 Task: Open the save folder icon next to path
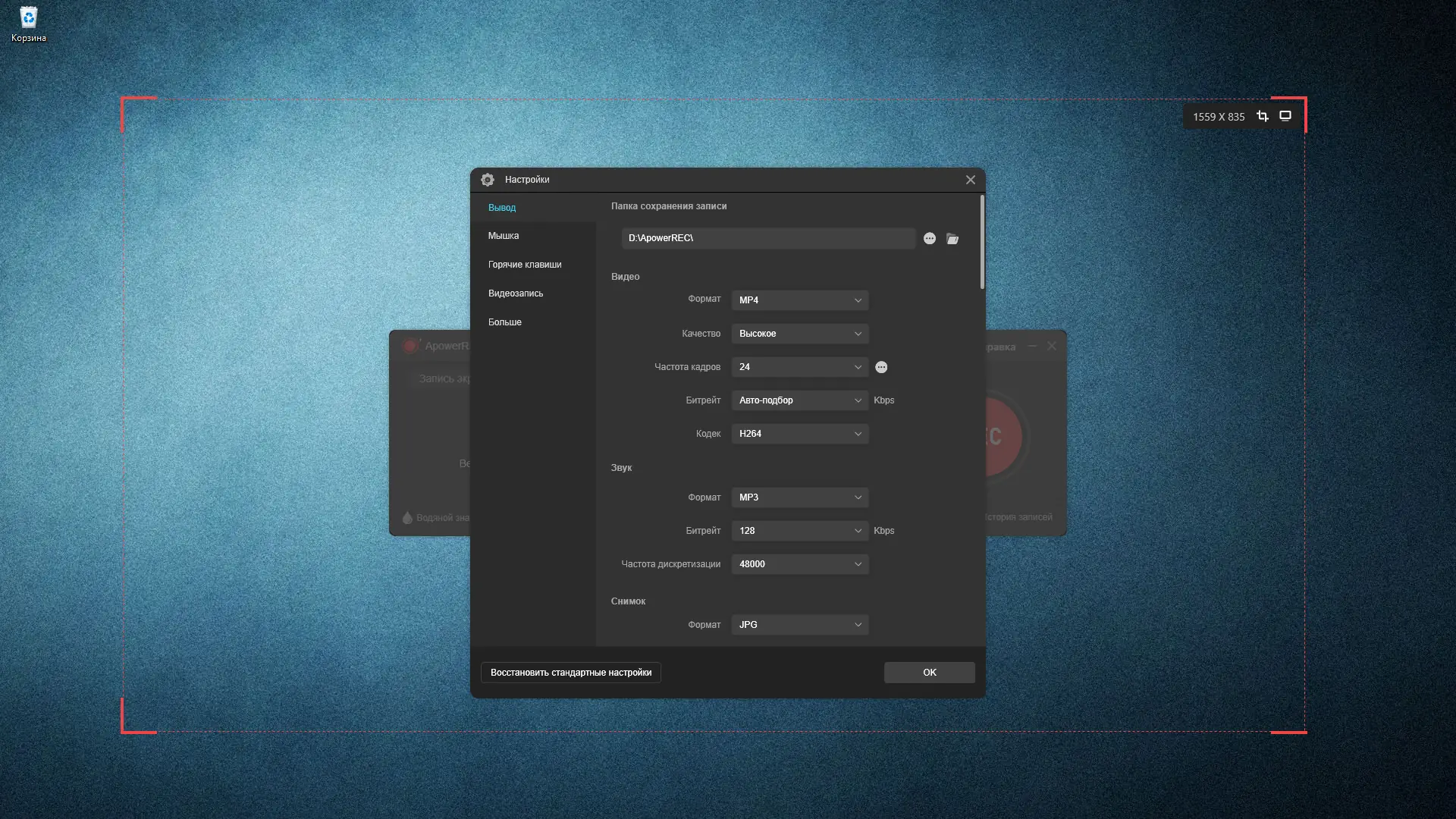952,239
